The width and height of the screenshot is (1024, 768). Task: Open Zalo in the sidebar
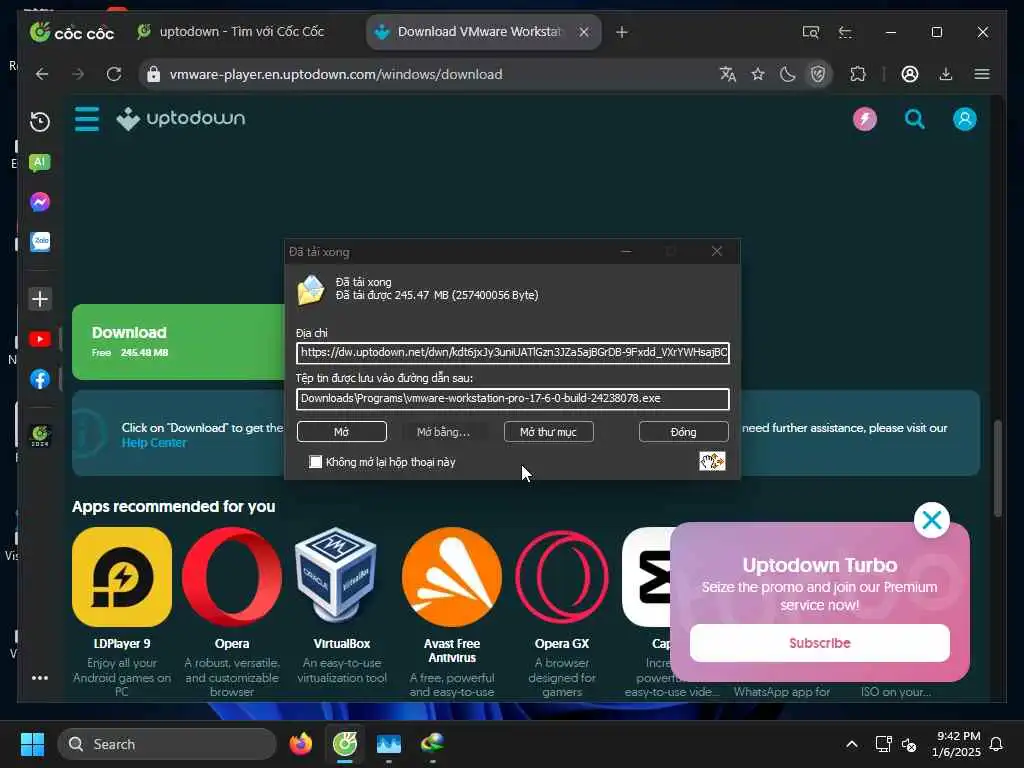click(40, 242)
